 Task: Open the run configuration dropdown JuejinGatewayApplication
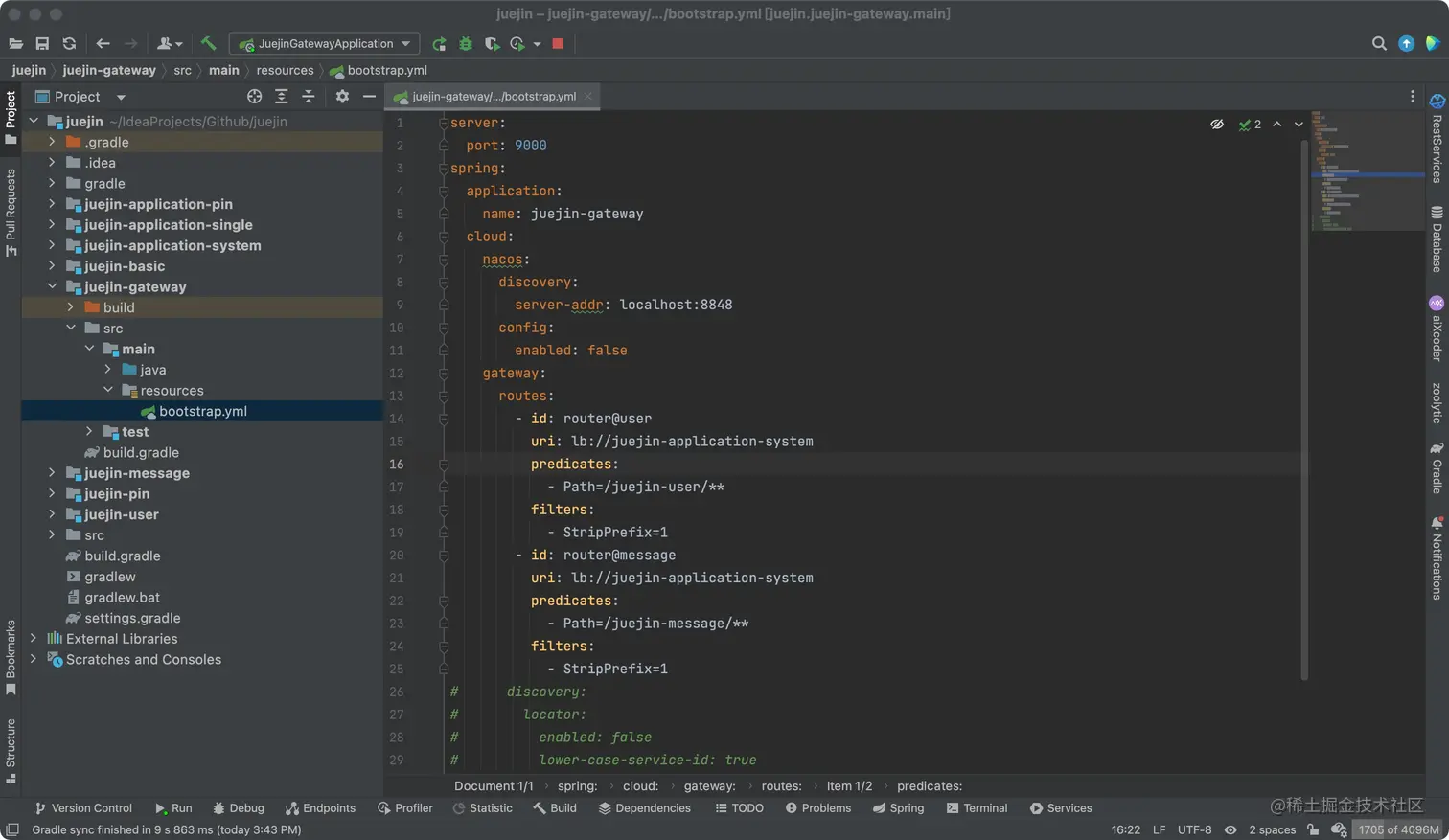(x=324, y=44)
